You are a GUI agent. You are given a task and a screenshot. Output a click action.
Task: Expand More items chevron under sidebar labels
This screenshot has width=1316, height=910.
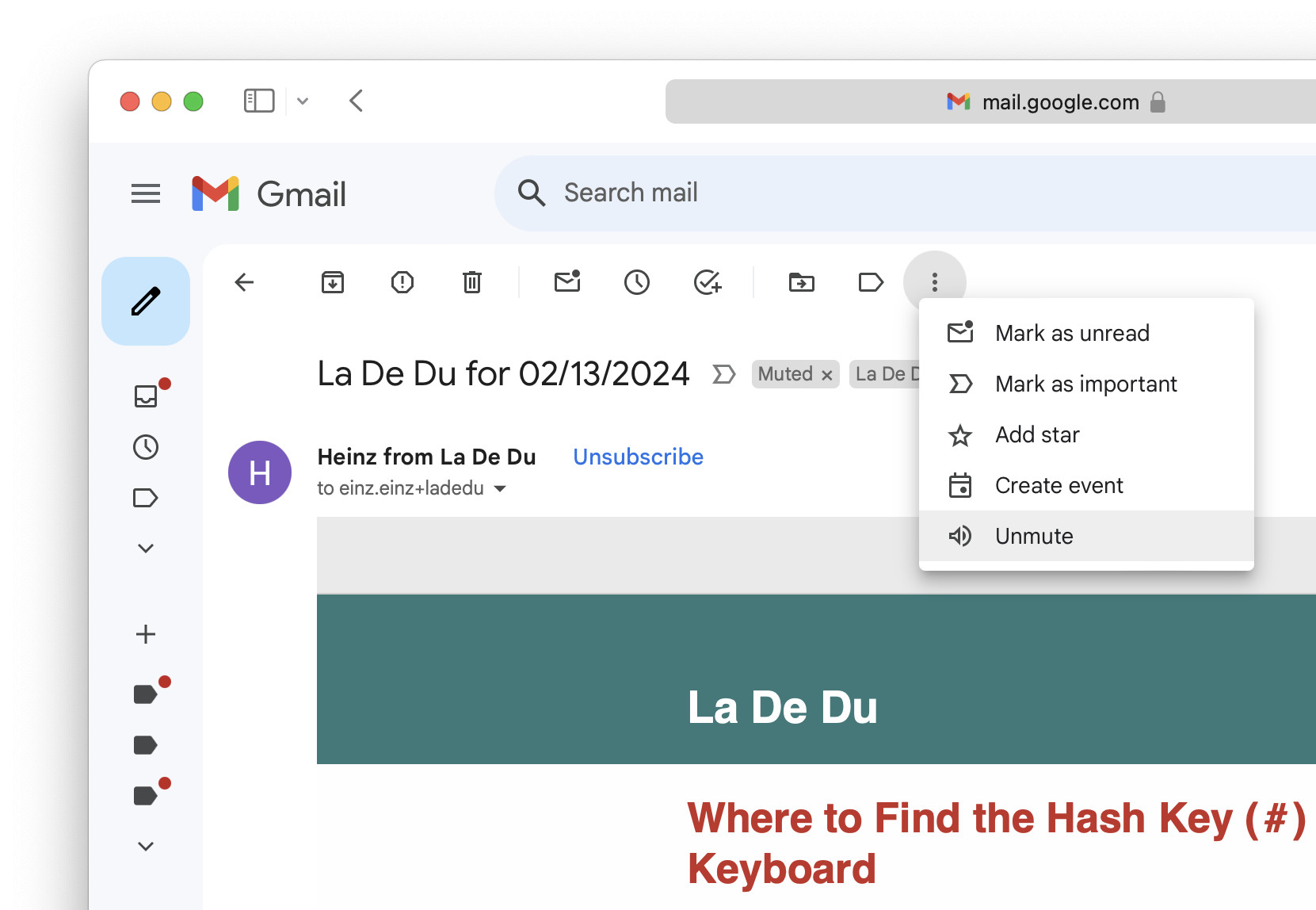pos(146,549)
